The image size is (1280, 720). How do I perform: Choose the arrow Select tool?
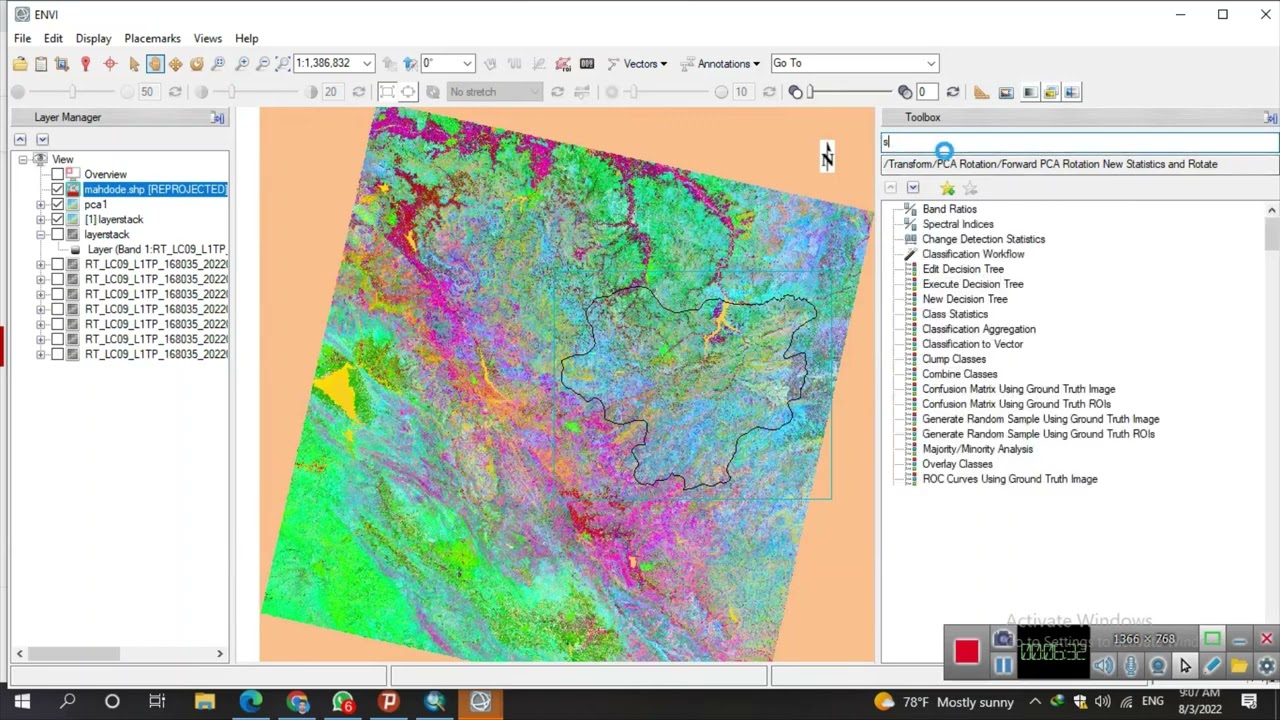tap(134, 64)
